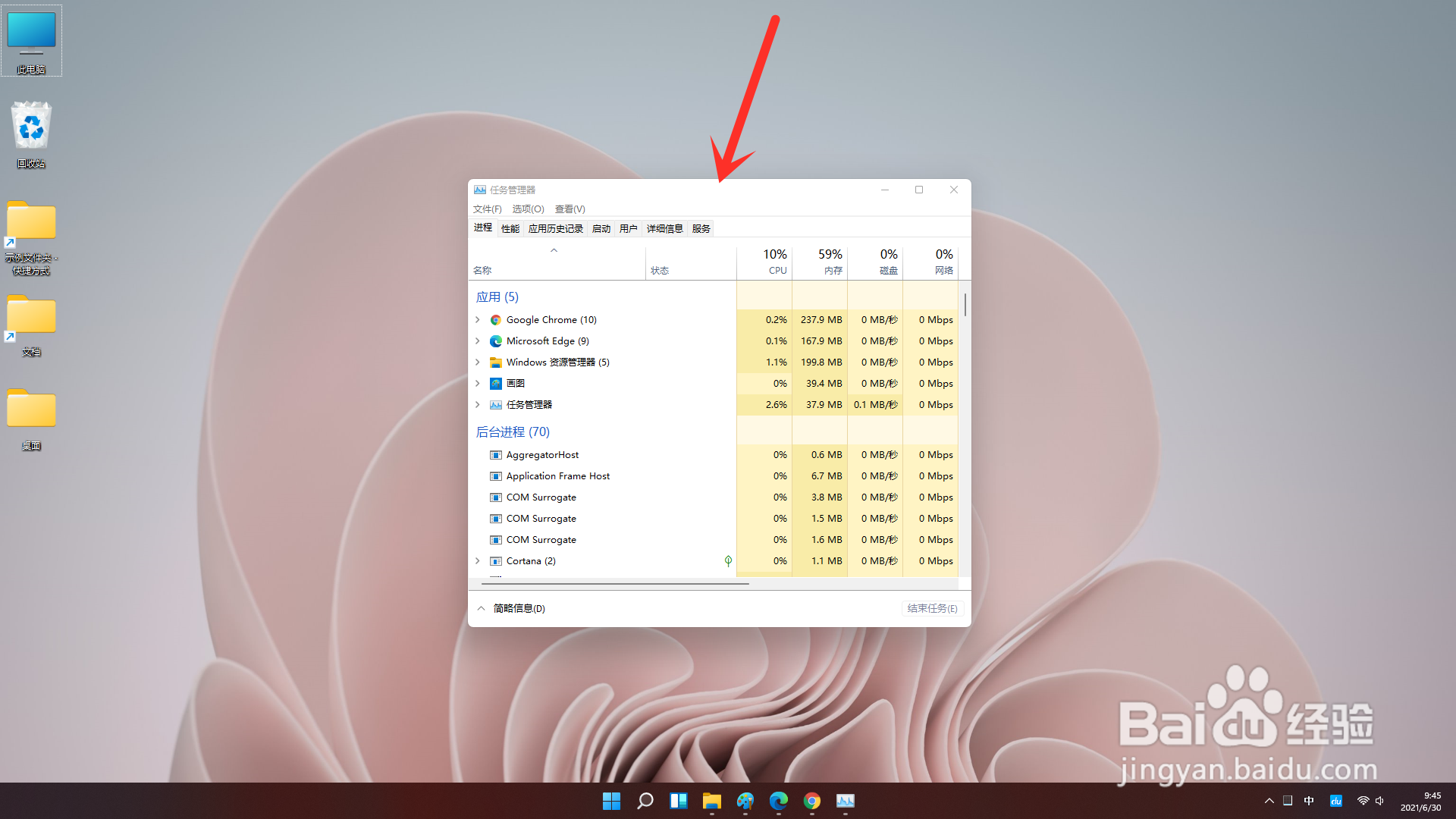Screen dimensions: 1456x819
Task: Click the Google Chrome process icon
Action: click(495, 320)
